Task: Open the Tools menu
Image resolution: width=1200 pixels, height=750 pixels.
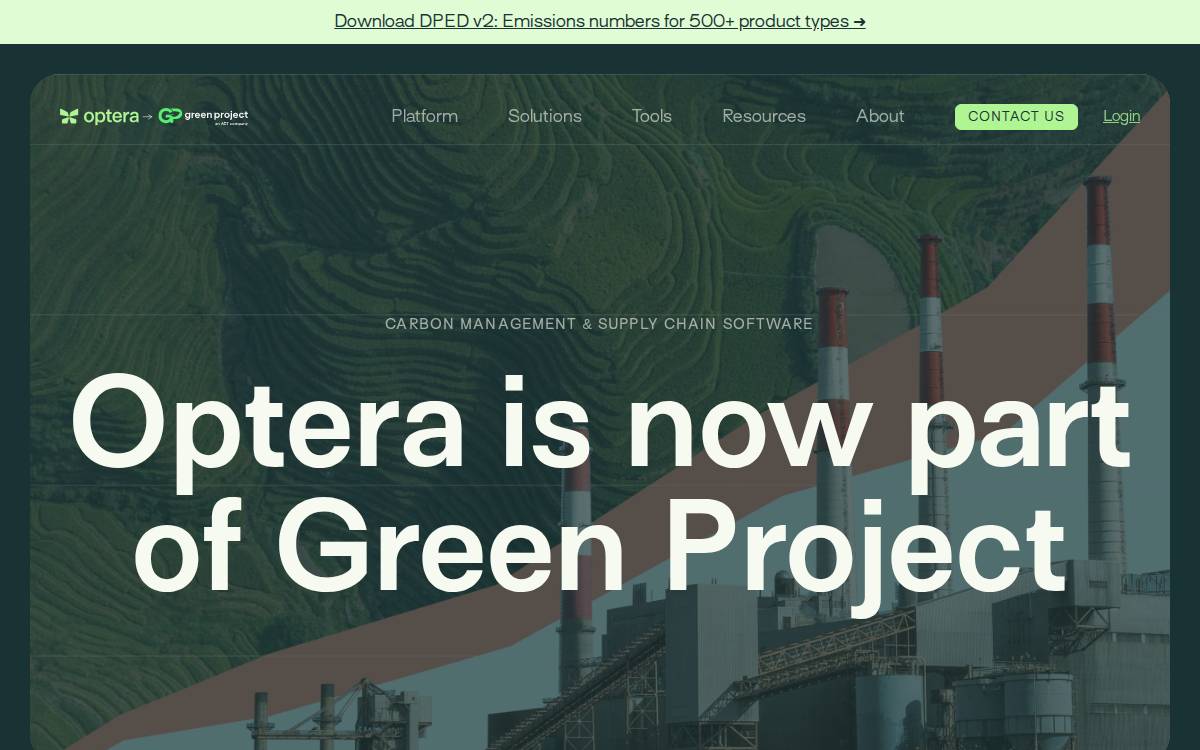Action: click(x=652, y=116)
